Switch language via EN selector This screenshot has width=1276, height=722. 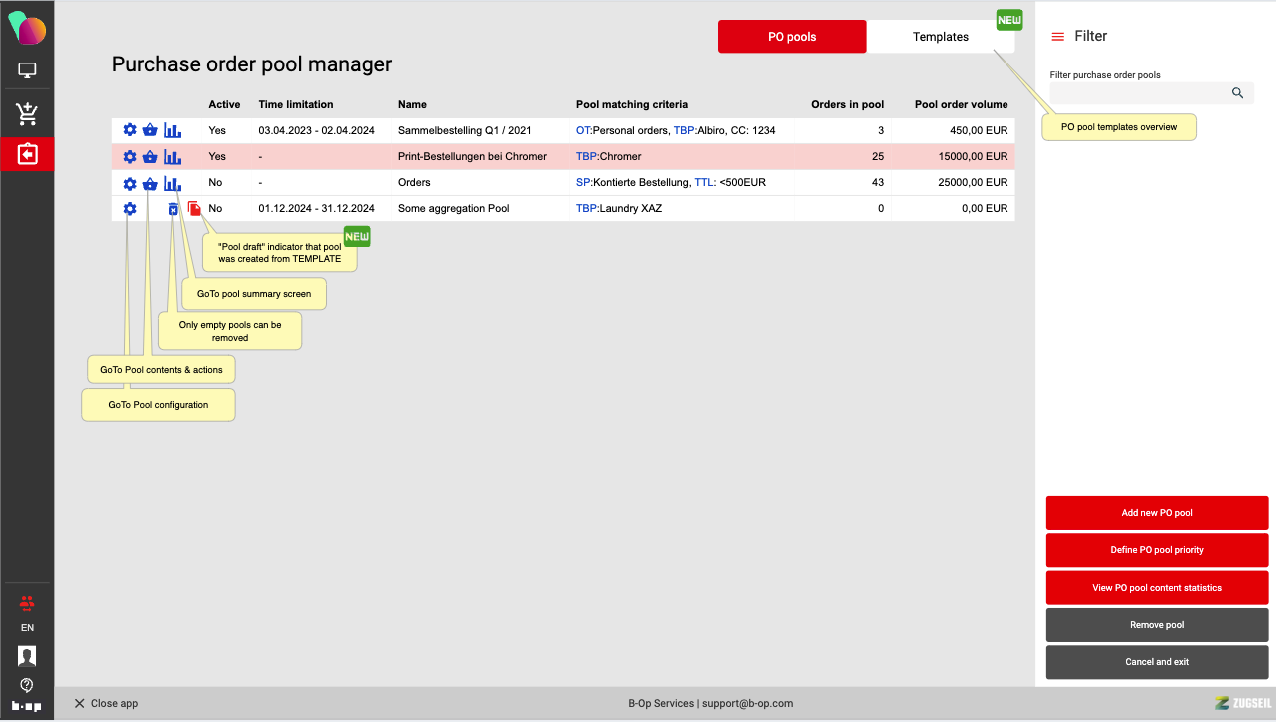pos(27,628)
